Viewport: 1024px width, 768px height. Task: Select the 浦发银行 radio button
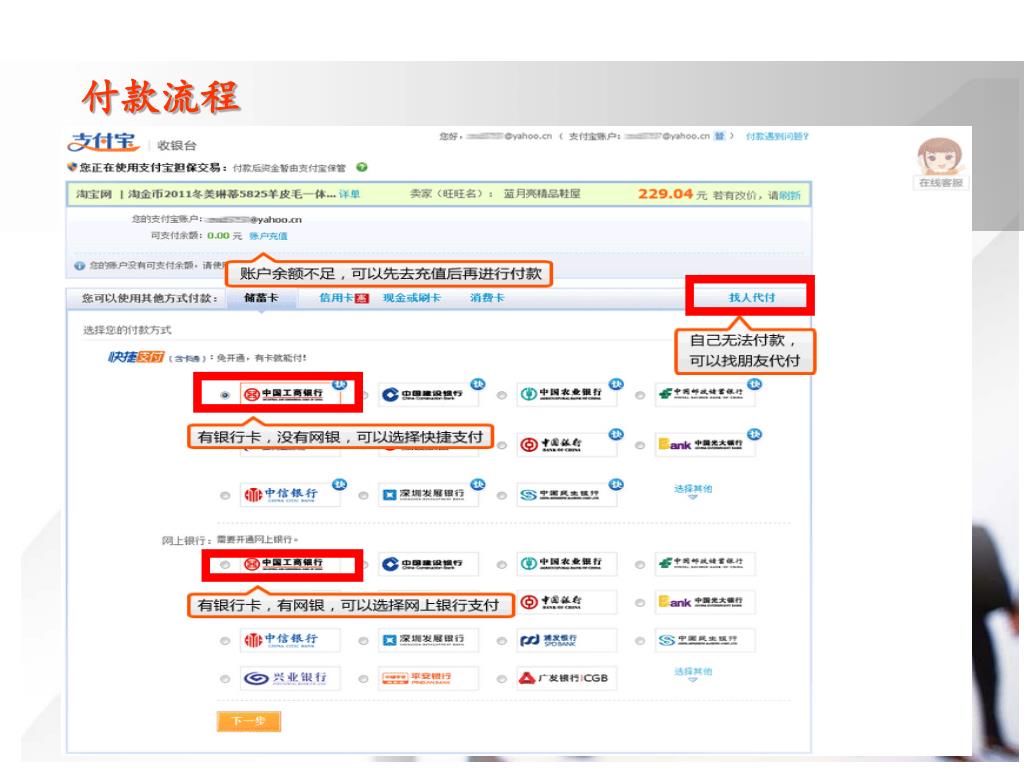click(x=502, y=641)
